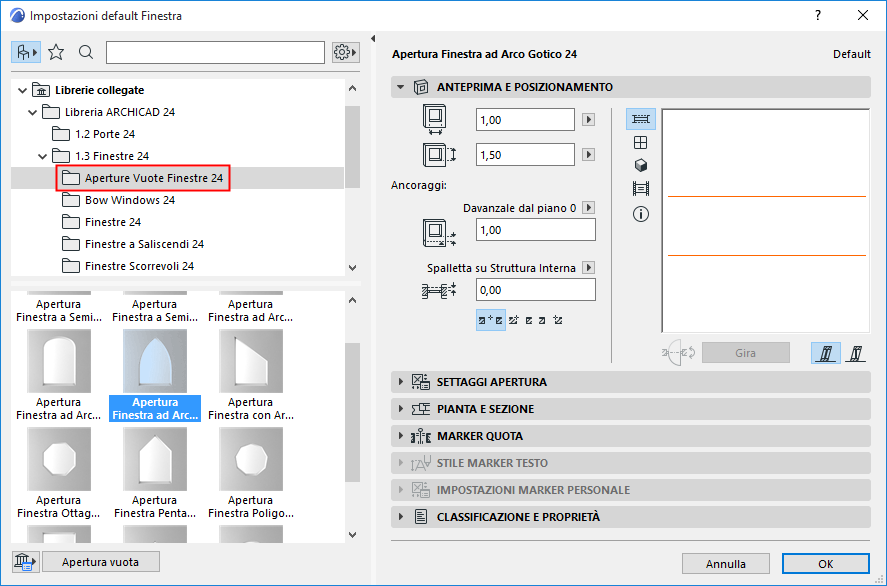Open Davanzale dal piano 0 anchor menu
Screen dimensions: 887x586
(588, 208)
